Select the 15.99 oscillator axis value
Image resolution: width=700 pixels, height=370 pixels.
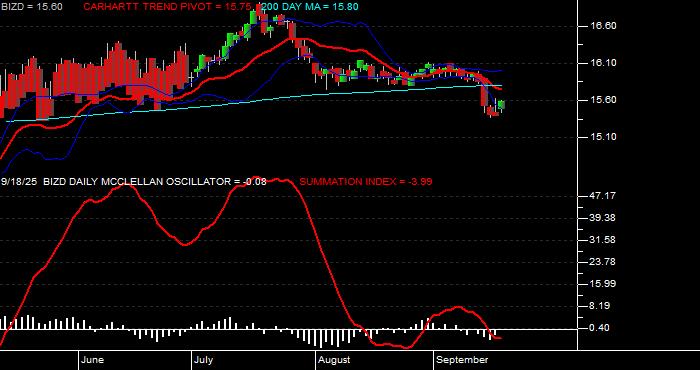pyautogui.click(x=603, y=284)
